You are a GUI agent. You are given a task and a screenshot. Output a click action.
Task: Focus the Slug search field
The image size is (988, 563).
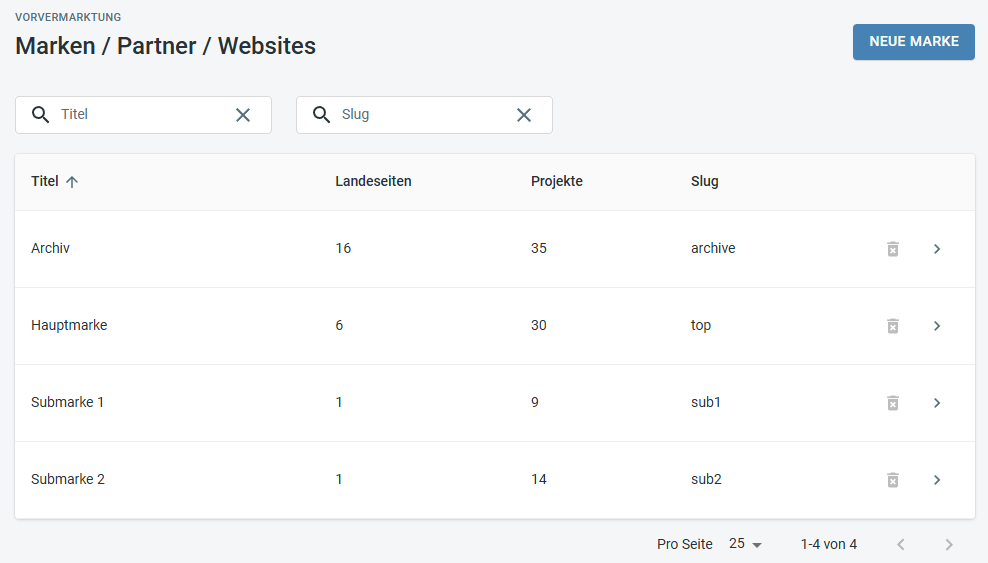point(424,115)
